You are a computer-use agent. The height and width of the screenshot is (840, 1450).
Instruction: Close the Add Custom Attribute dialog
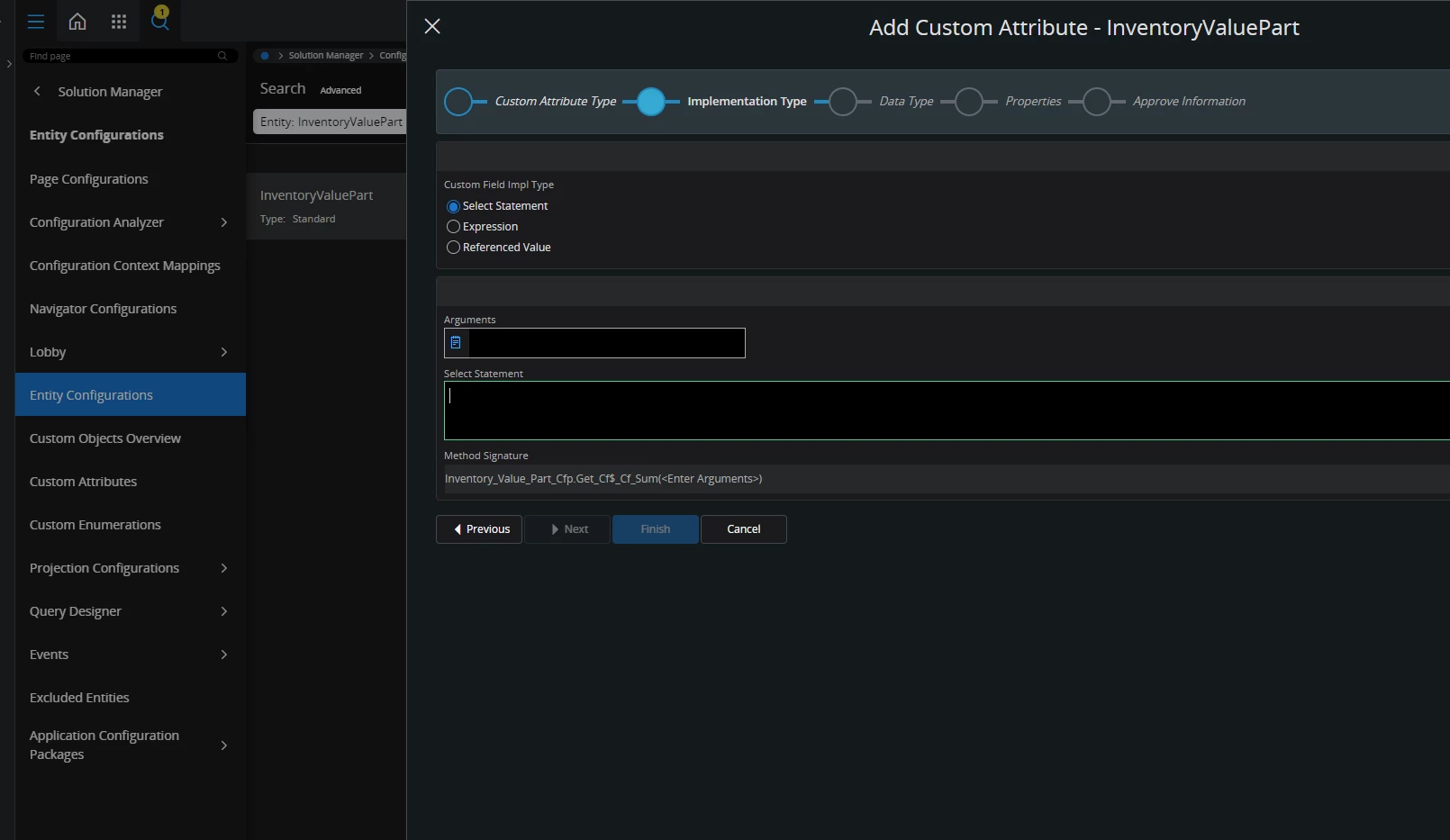click(x=432, y=26)
